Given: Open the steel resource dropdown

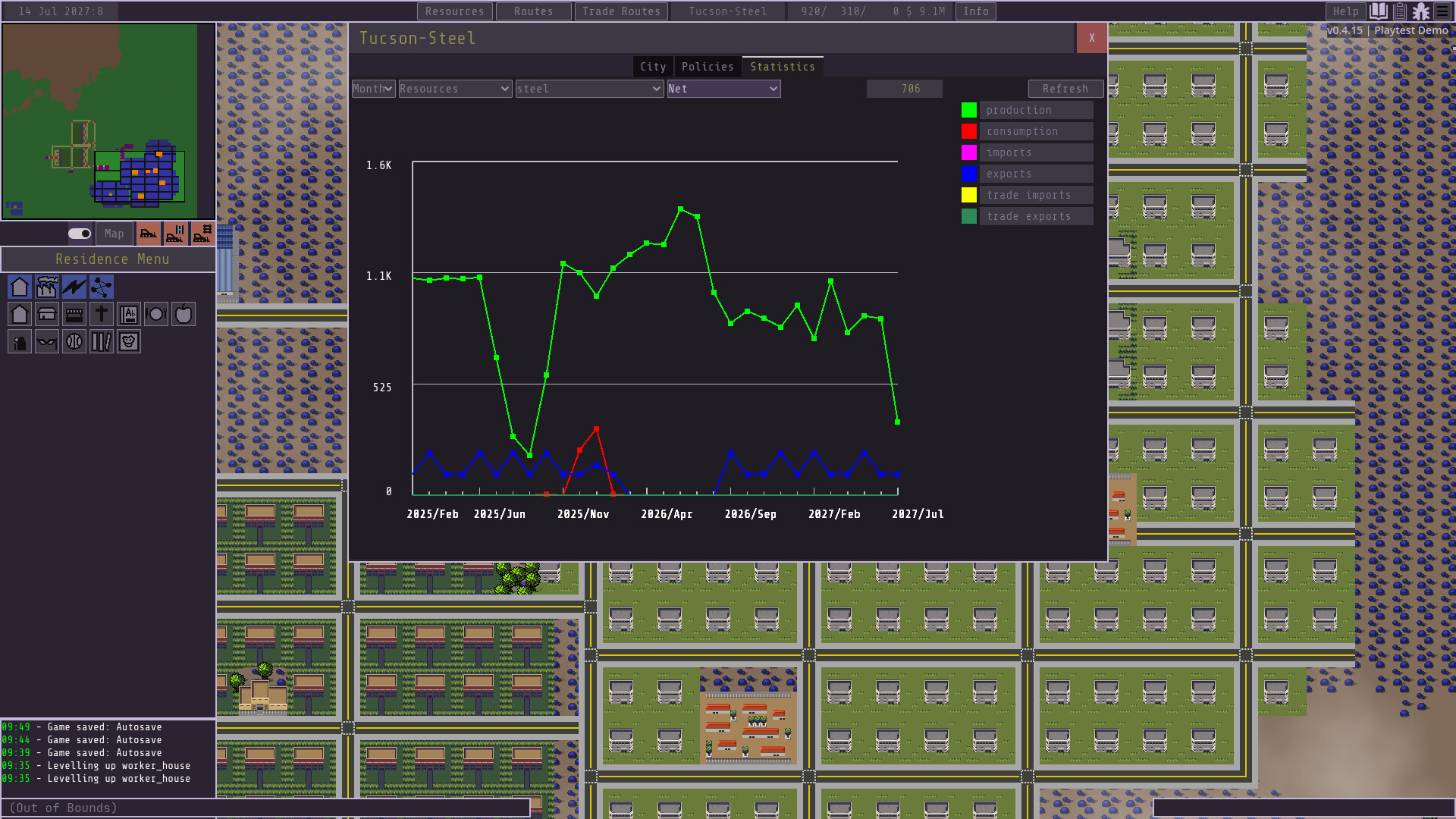Looking at the screenshot, I should [x=588, y=89].
